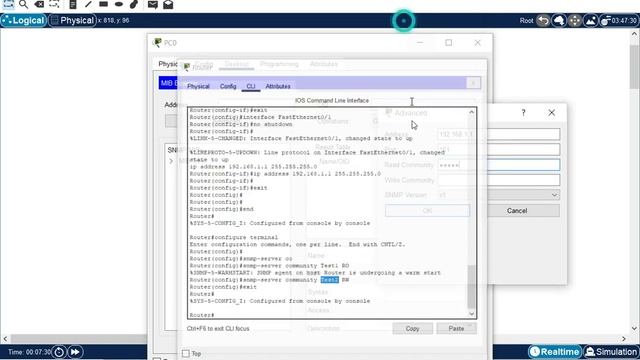Select the Inspect magnifier tool in top toolbar
This screenshot has width=640, height=360.
point(24,4)
